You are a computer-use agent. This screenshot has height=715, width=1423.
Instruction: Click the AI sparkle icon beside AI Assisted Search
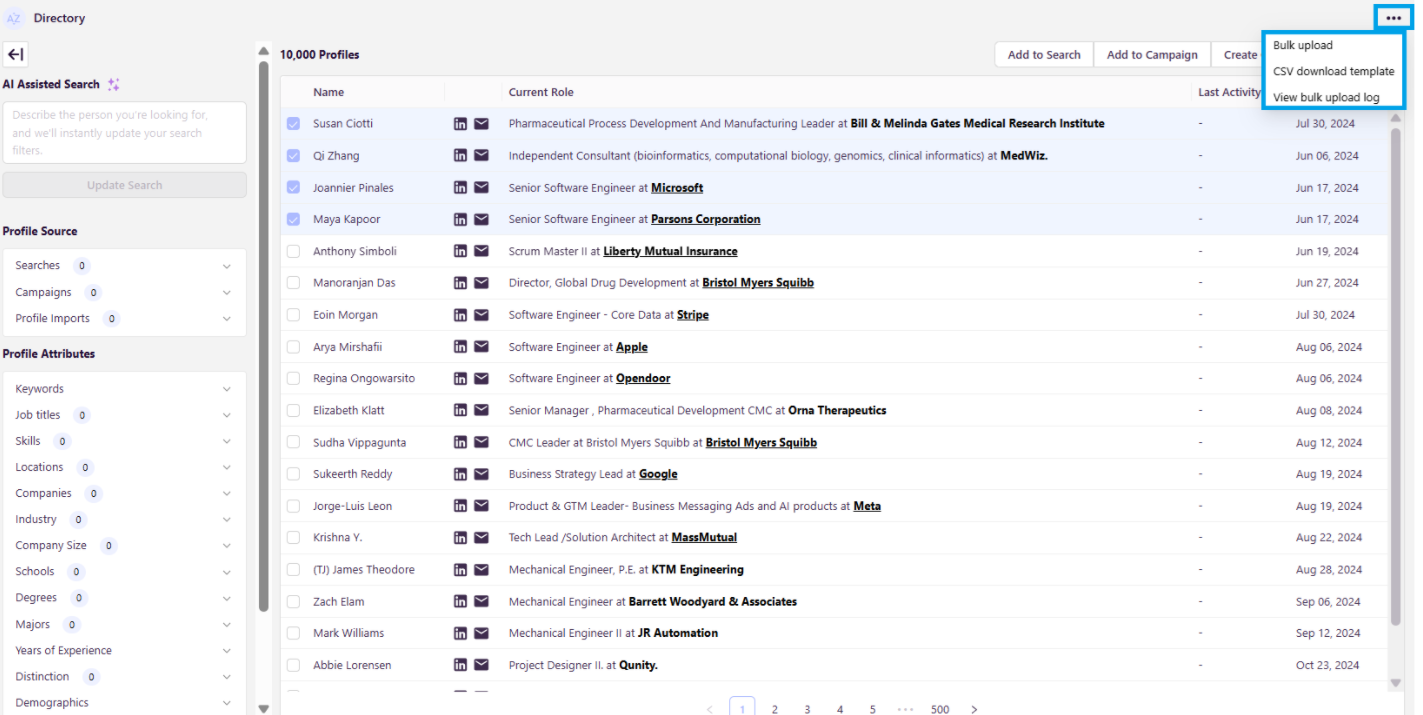coord(114,85)
